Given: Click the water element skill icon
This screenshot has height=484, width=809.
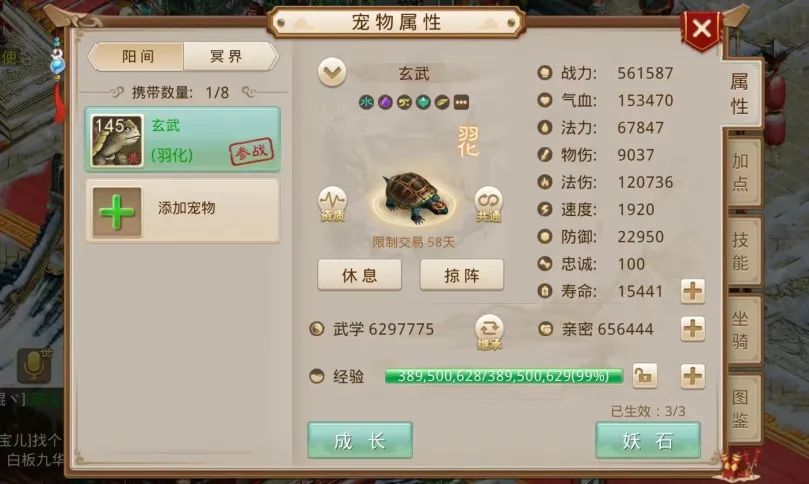Looking at the screenshot, I should [366, 102].
